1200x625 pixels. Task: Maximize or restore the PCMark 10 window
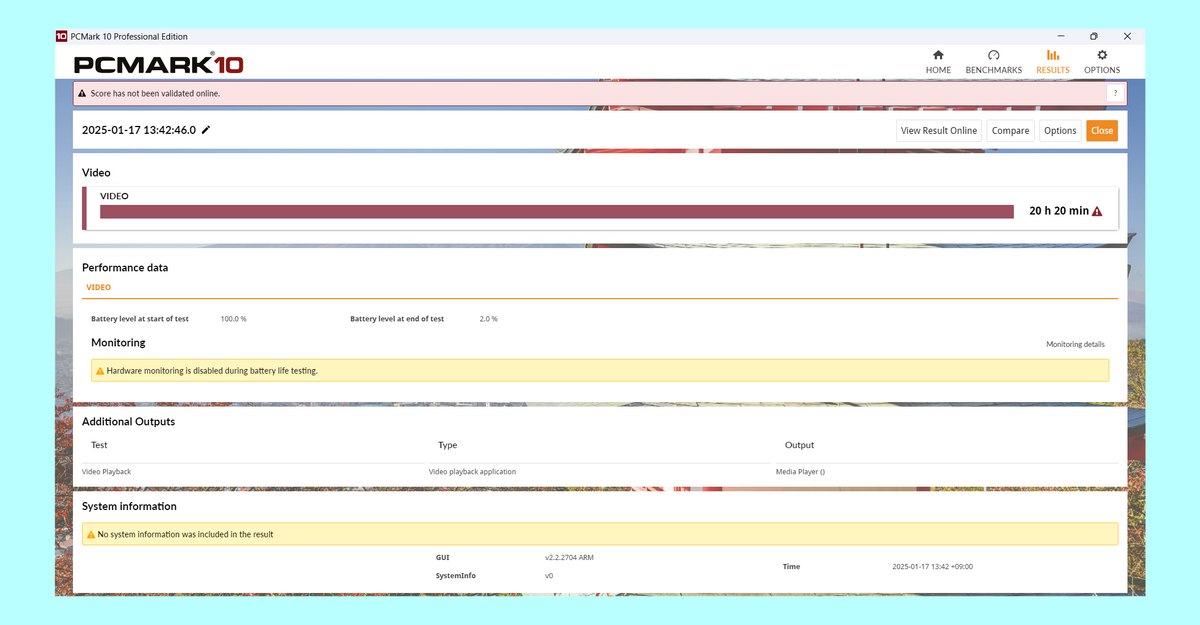[x=1094, y=37]
